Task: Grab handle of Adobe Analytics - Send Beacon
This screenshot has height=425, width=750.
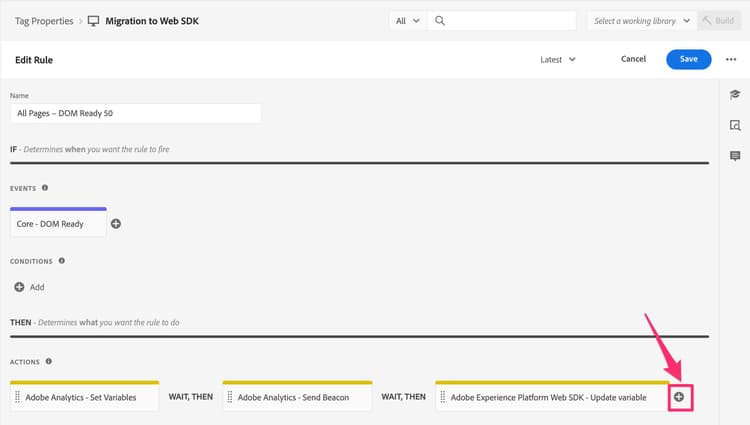Action: (230, 397)
